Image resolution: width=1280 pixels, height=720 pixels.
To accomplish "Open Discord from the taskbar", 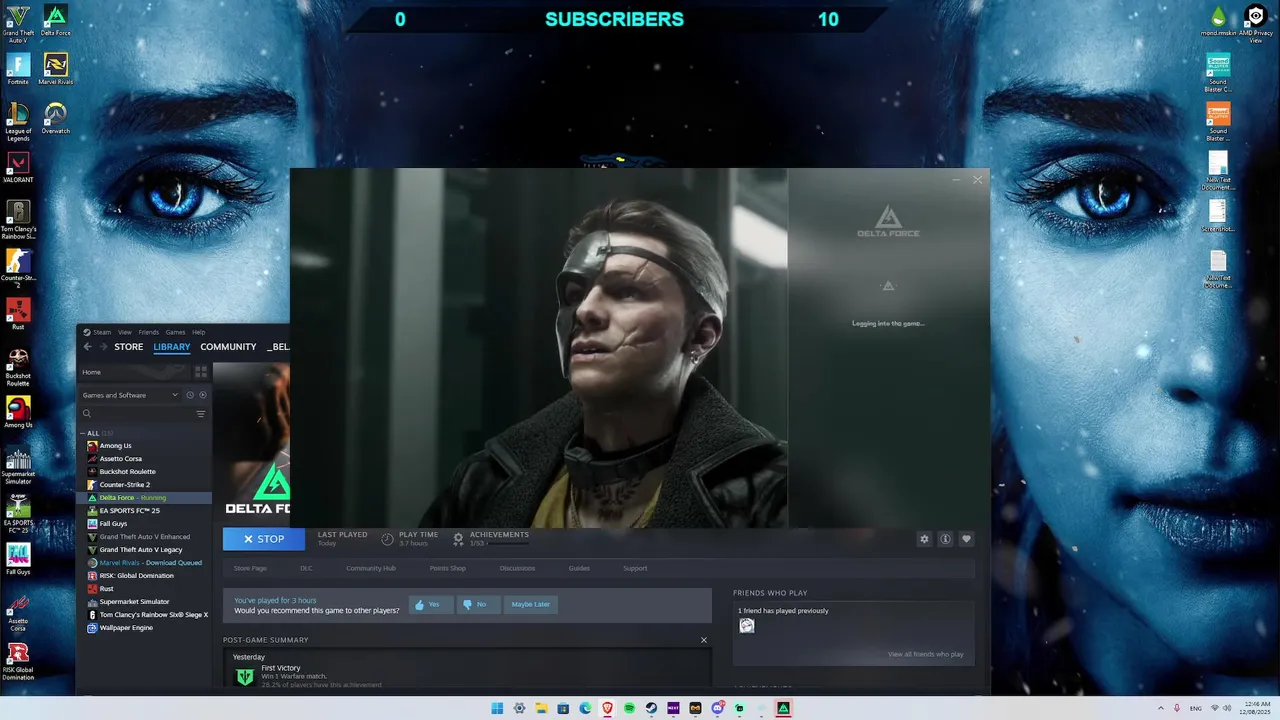I will point(717,708).
